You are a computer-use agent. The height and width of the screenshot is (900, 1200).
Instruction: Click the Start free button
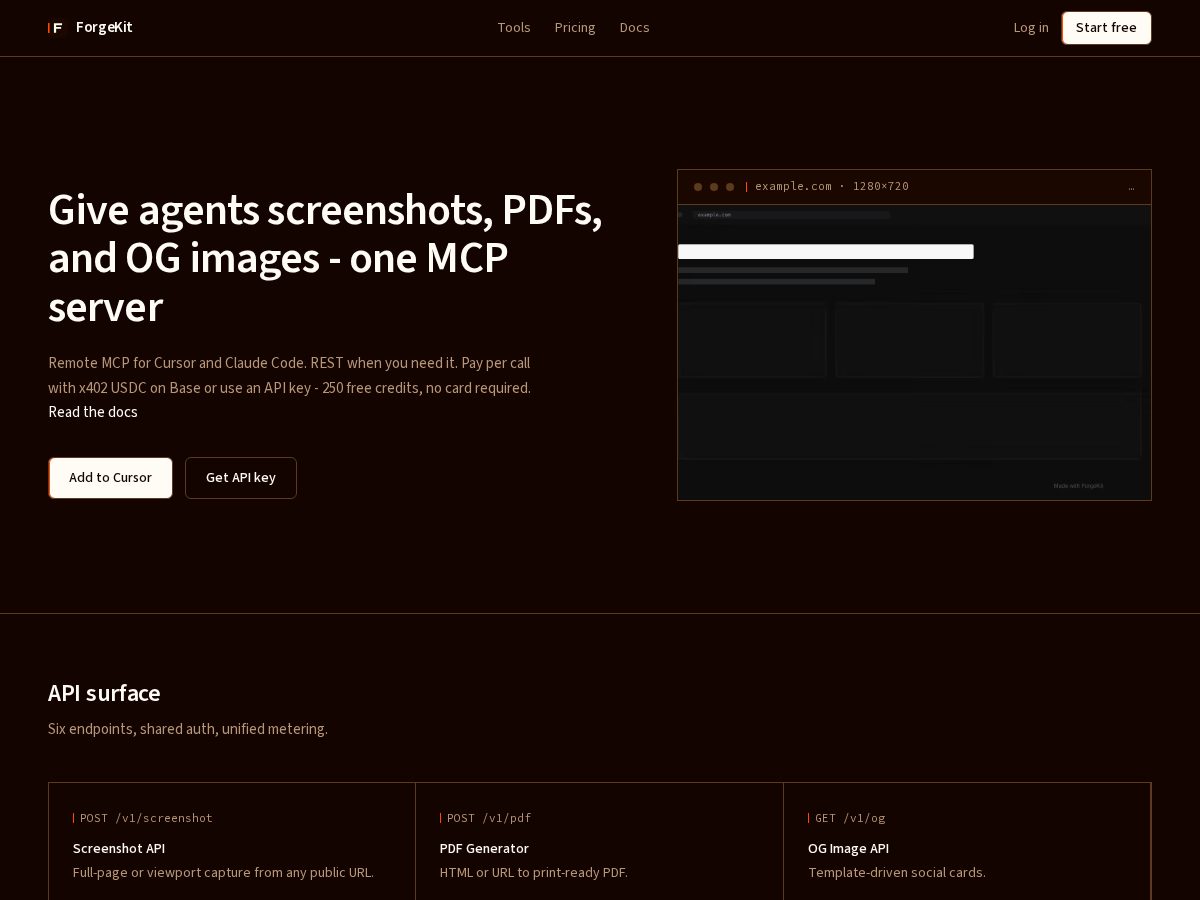[1106, 28]
